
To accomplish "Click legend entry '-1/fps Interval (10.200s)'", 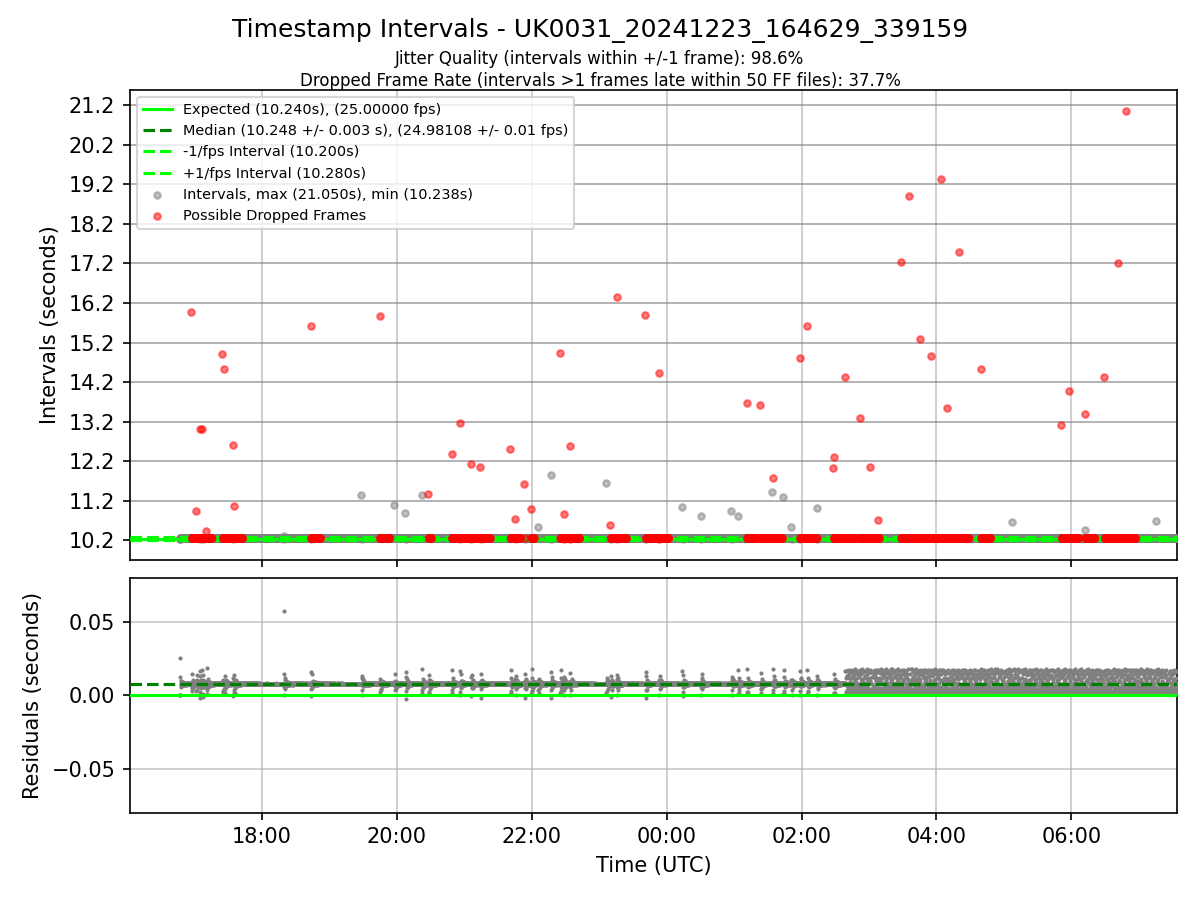I will tap(271, 151).
